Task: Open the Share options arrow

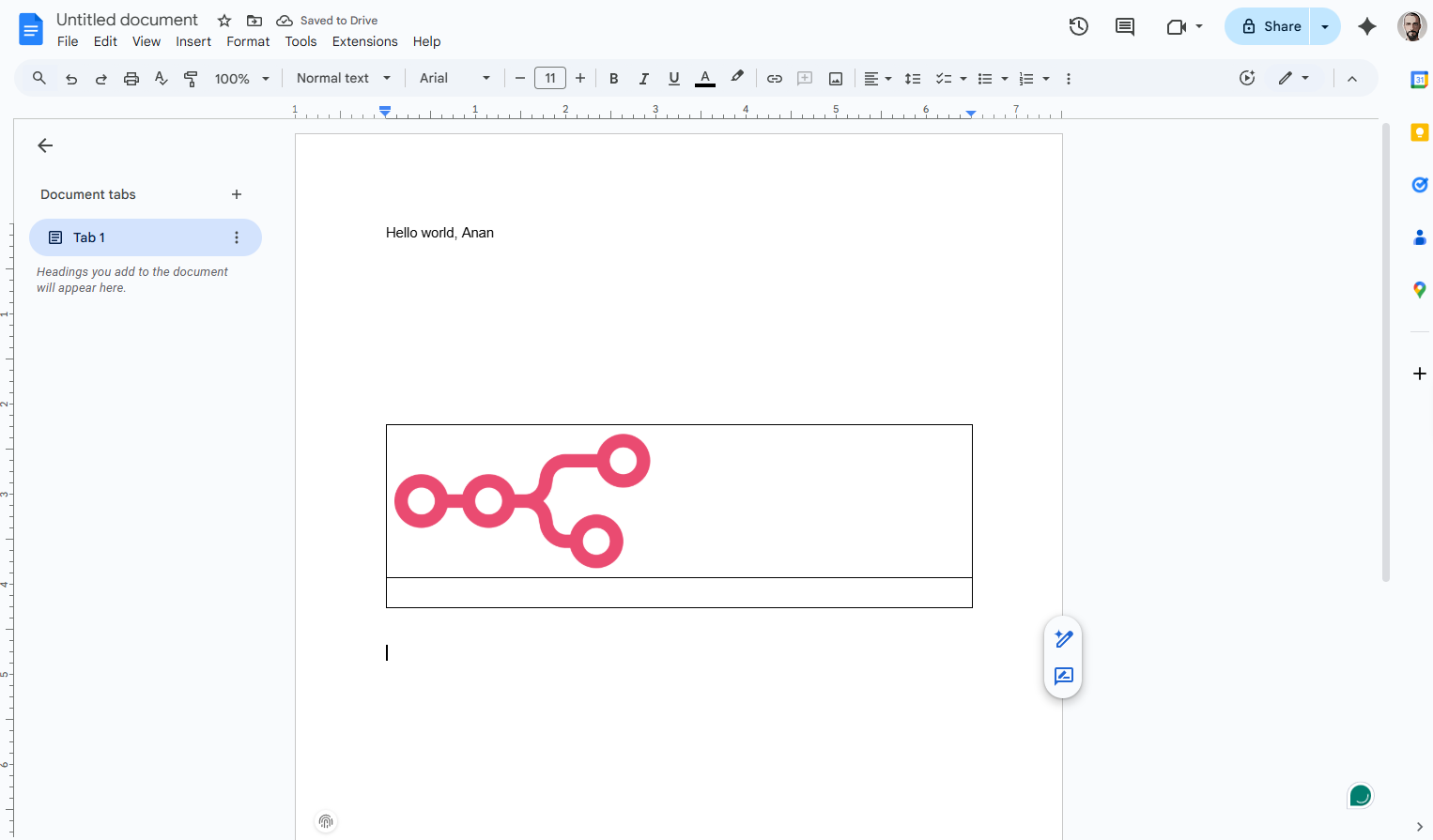Action: pos(1325,26)
